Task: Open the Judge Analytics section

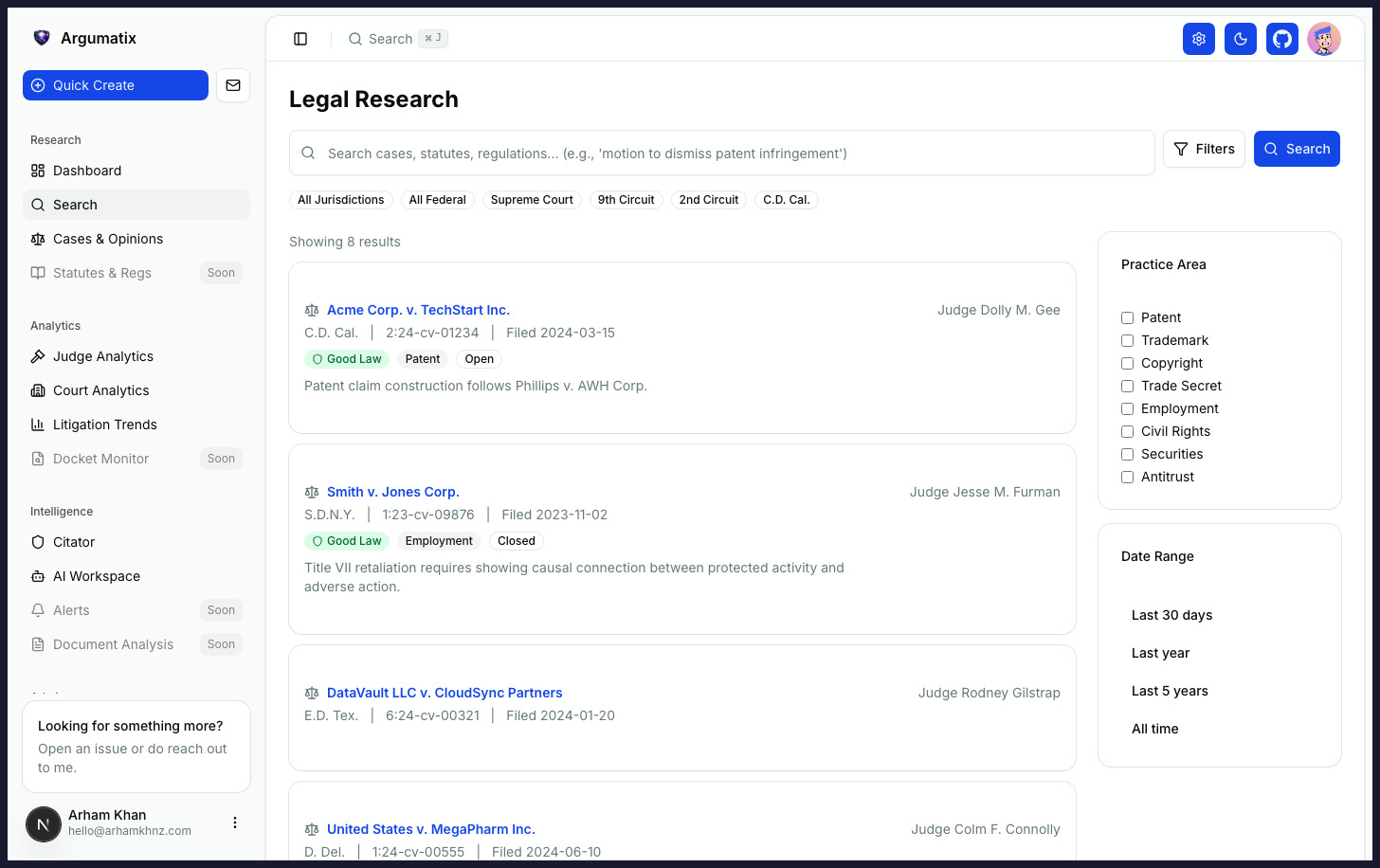Action: pos(101,356)
